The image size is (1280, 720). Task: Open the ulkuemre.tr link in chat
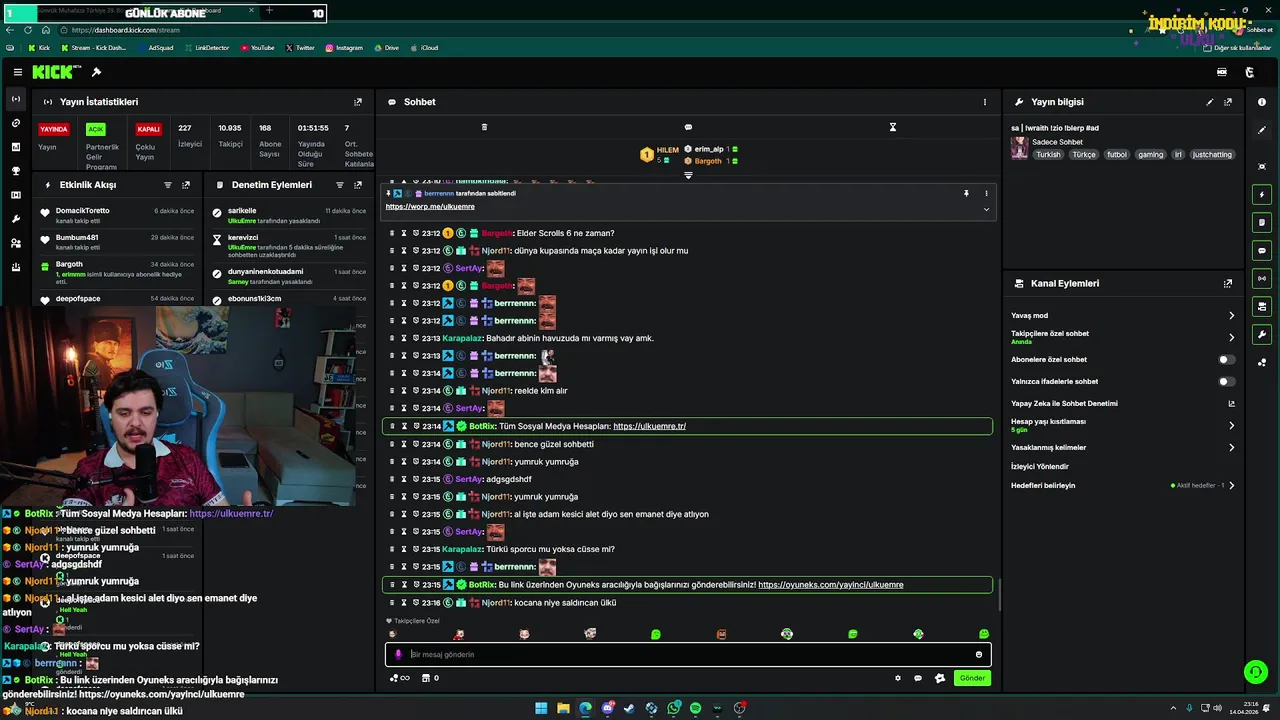(649, 426)
